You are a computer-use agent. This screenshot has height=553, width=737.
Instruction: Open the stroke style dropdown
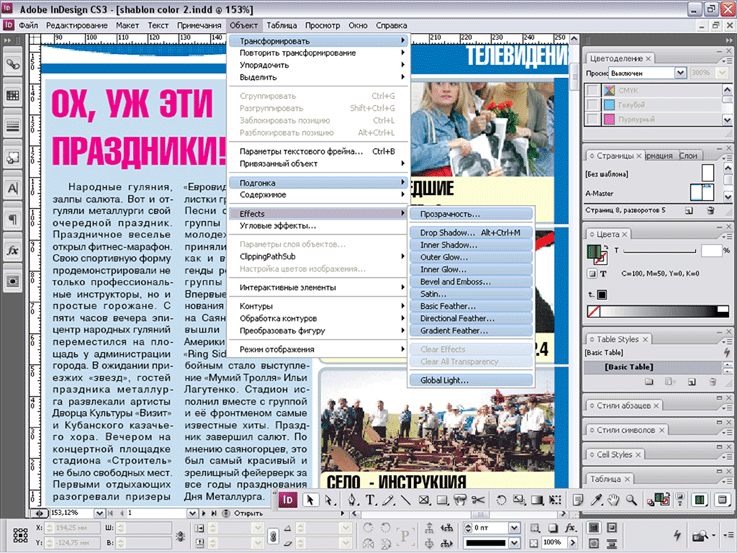[x=514, y=543]
